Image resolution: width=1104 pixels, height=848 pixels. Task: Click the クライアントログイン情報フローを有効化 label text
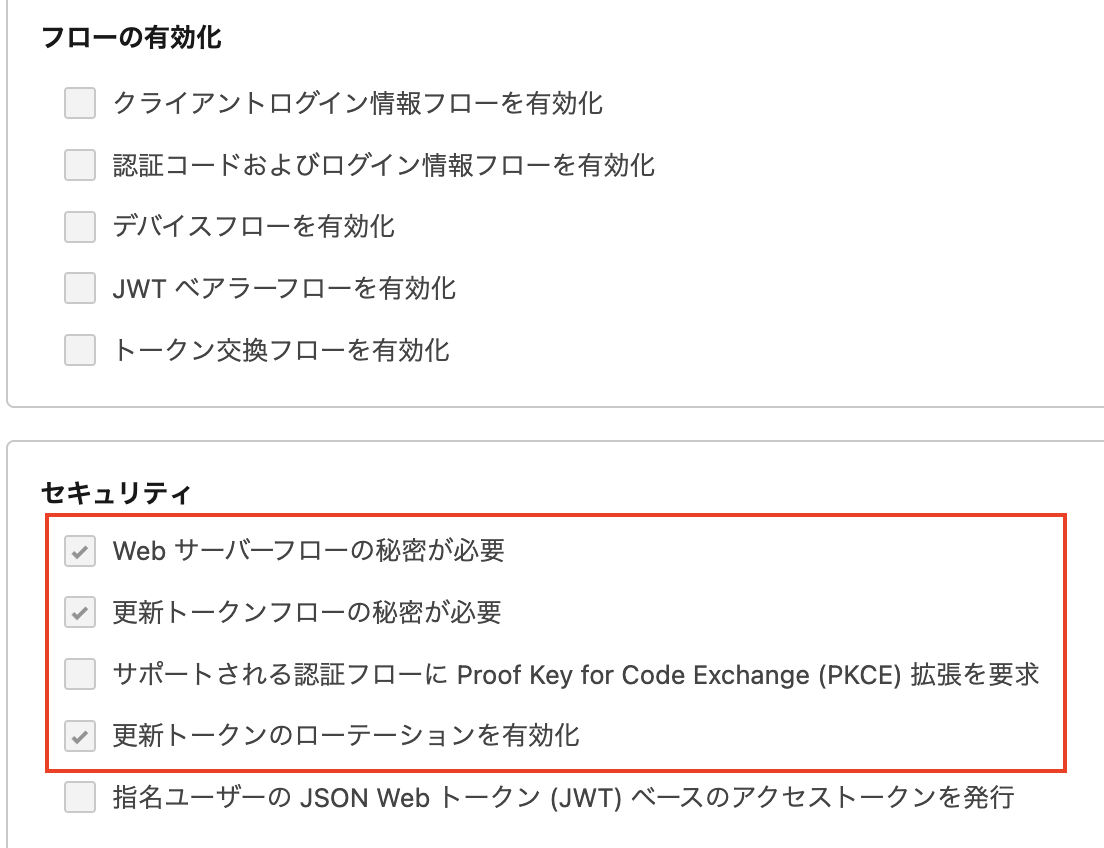click(358, 103)
